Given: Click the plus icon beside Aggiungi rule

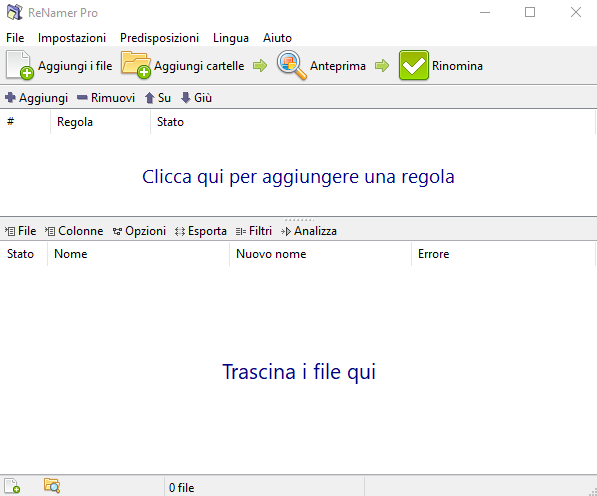Looking at the screenshot, I should (10, 98).
